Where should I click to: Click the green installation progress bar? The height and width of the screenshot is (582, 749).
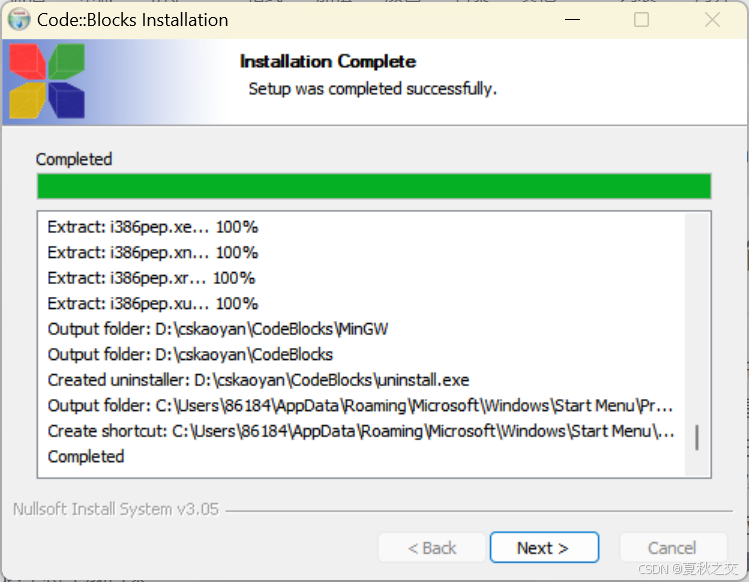coord(374,186)
